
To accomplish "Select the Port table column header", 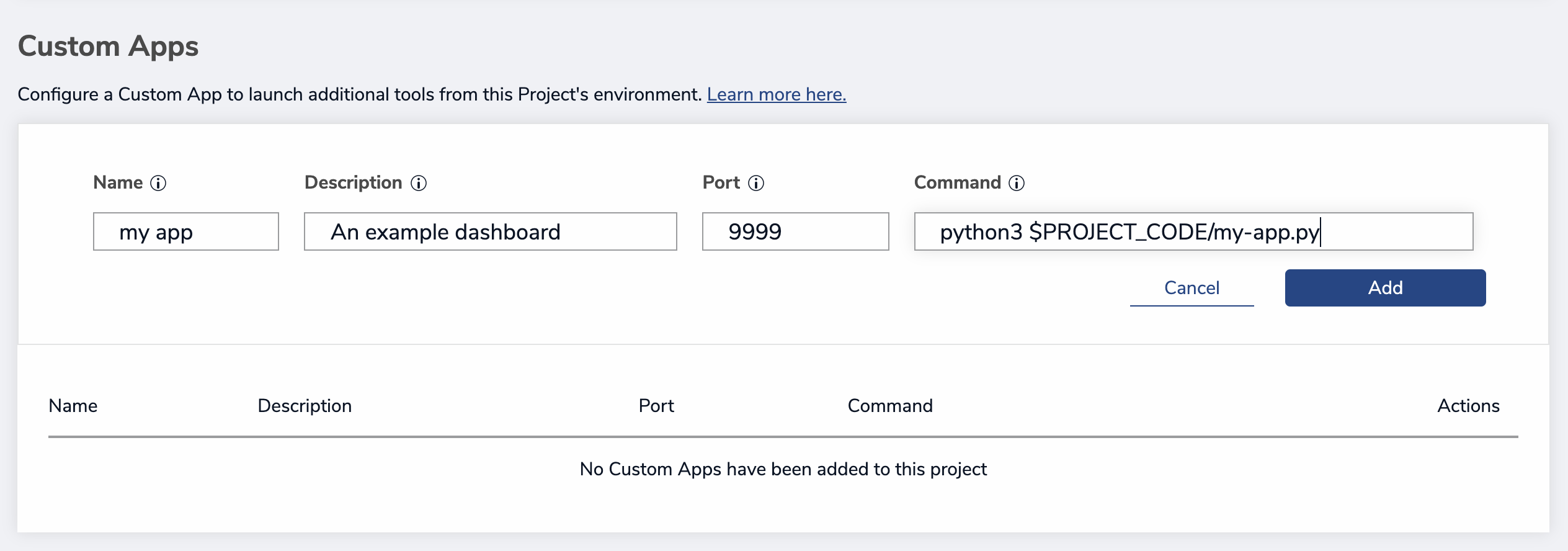I will point(656,406).
